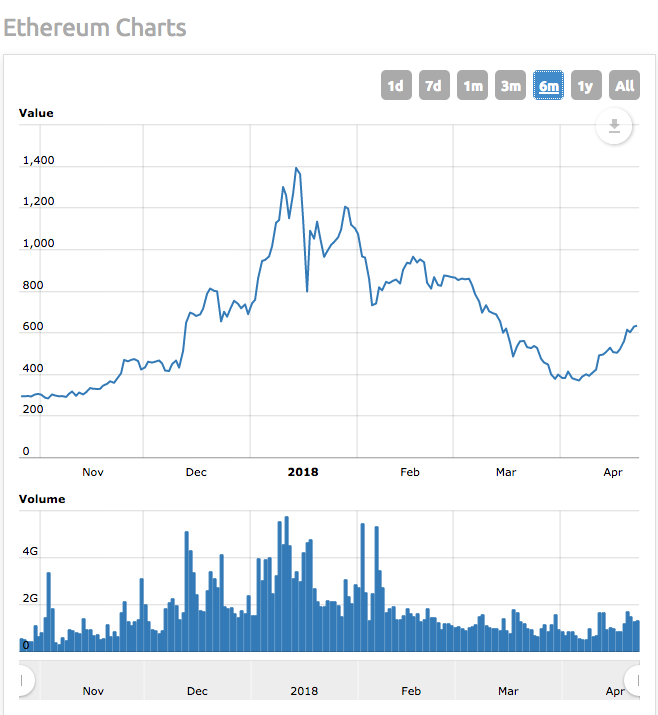
Task: Select the 7d time range button
Action: tap(434, 85)
